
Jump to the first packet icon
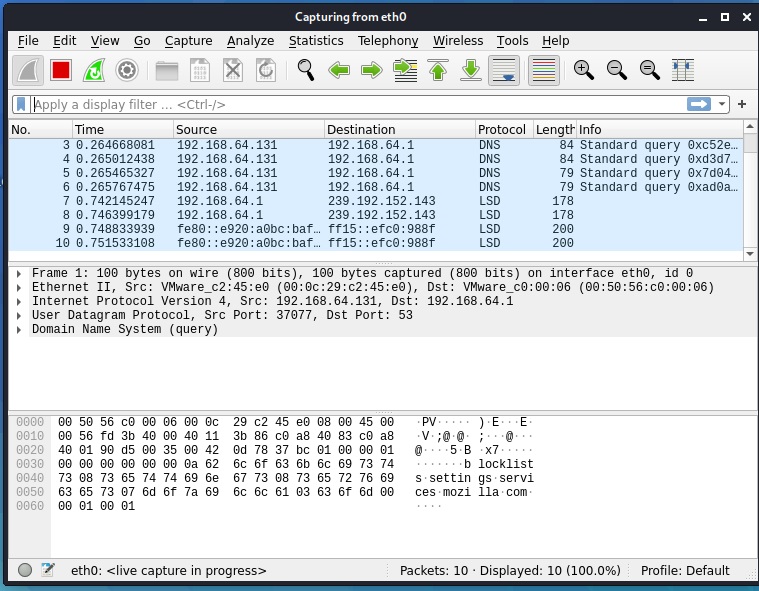(x=438, y=71)
